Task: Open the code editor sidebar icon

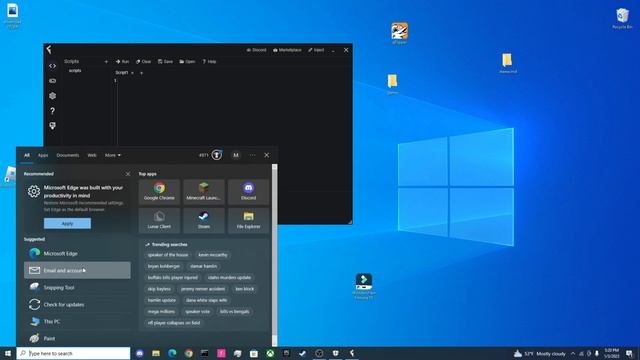Action: 52,66
